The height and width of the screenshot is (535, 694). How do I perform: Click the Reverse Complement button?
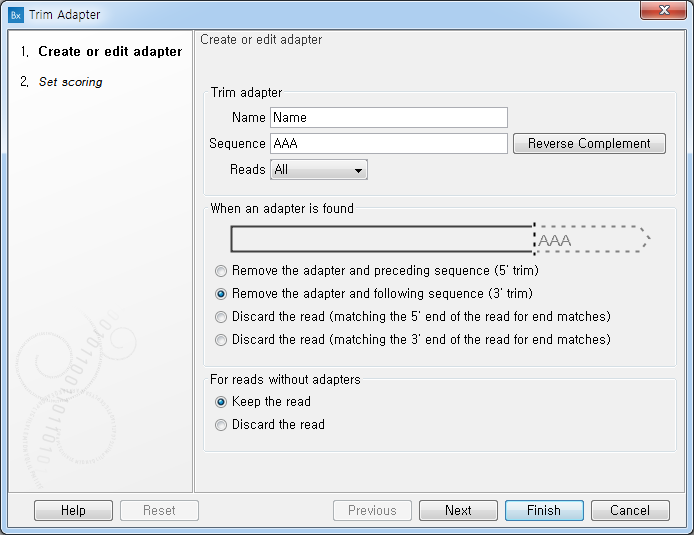pos(589,143)
